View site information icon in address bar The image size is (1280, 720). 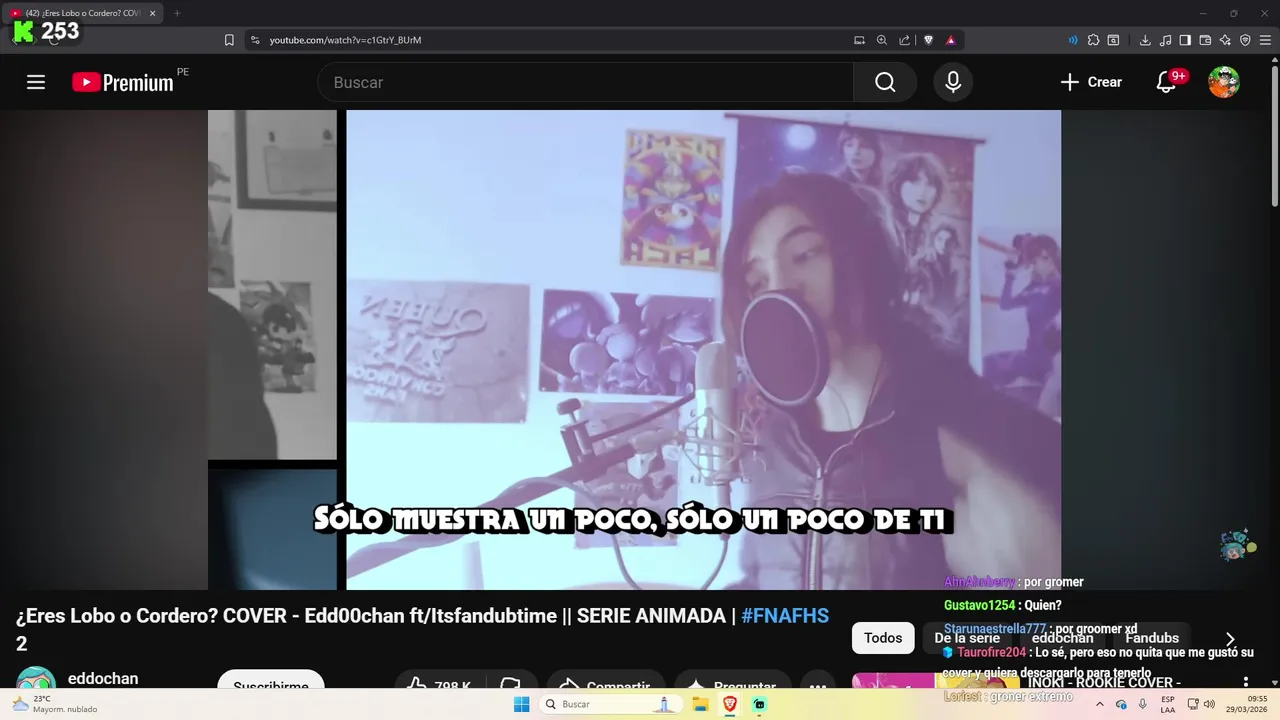coord(255,40)
